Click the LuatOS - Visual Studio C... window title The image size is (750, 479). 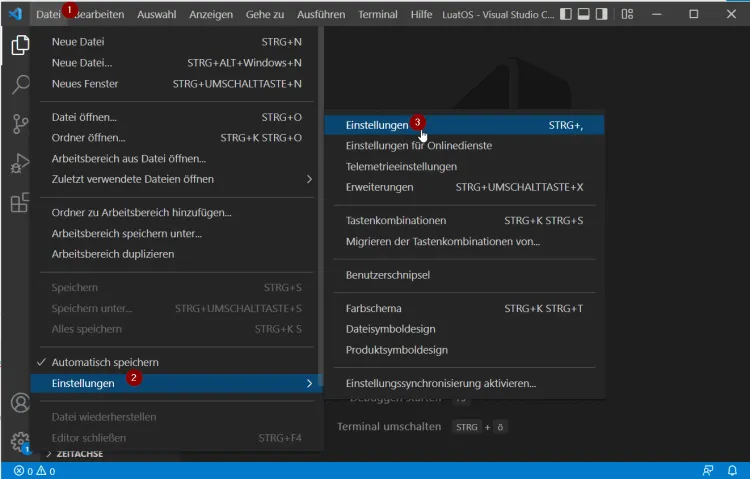(x=498, y=14)
